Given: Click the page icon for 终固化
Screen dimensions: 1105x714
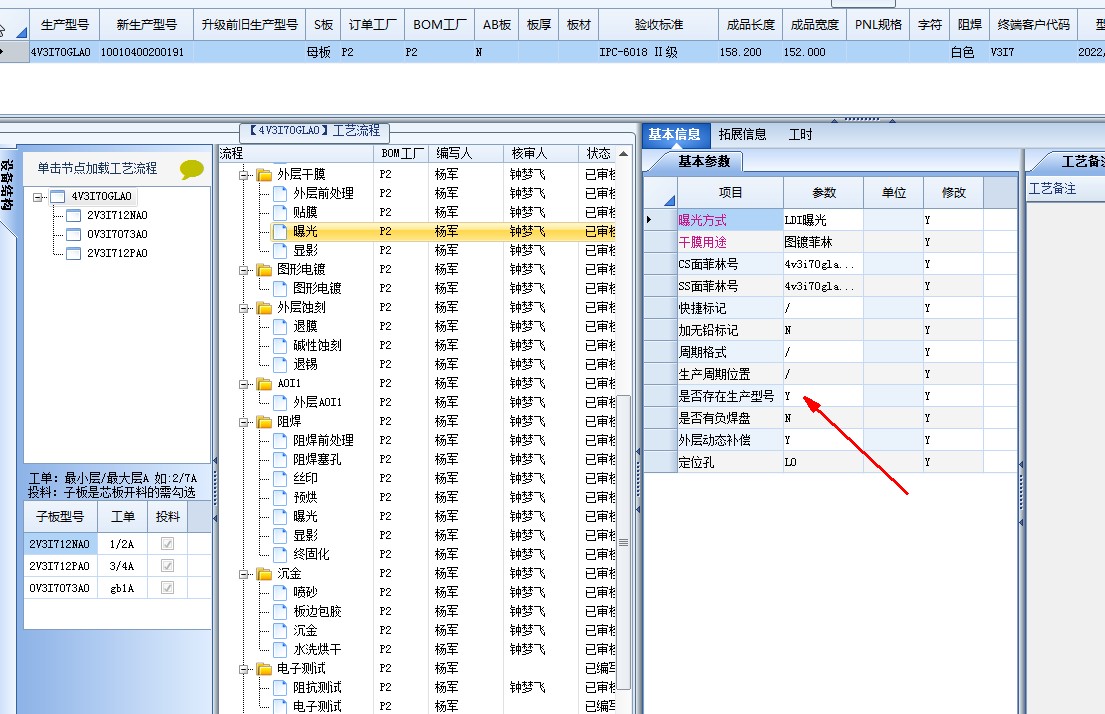Looking at the screenshot, I should tap(280, 555).
